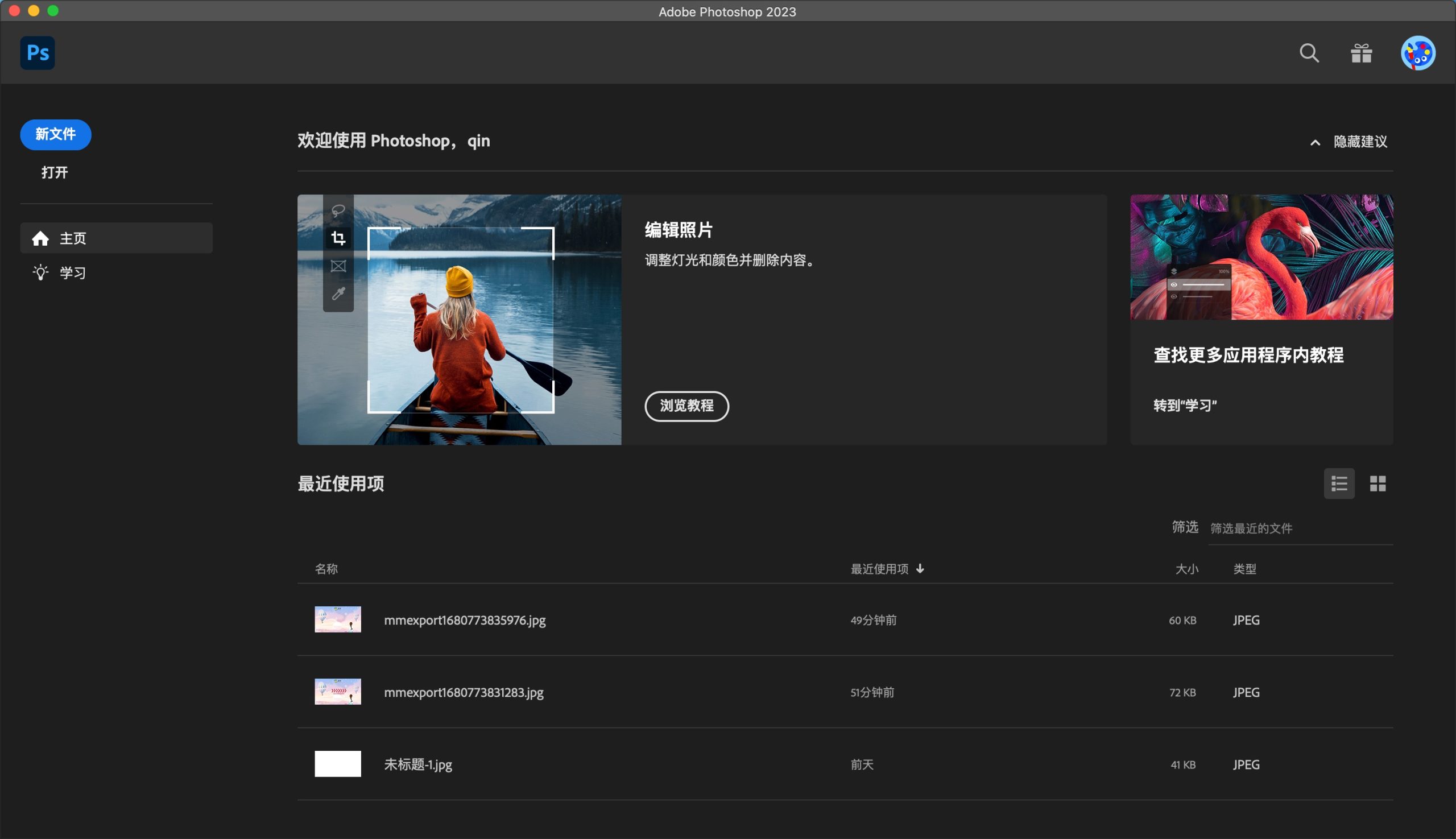Collapse suggestions via 隐藏建议 chevron
This screenshot has height=839, width=1456.
coord(1315,142)
